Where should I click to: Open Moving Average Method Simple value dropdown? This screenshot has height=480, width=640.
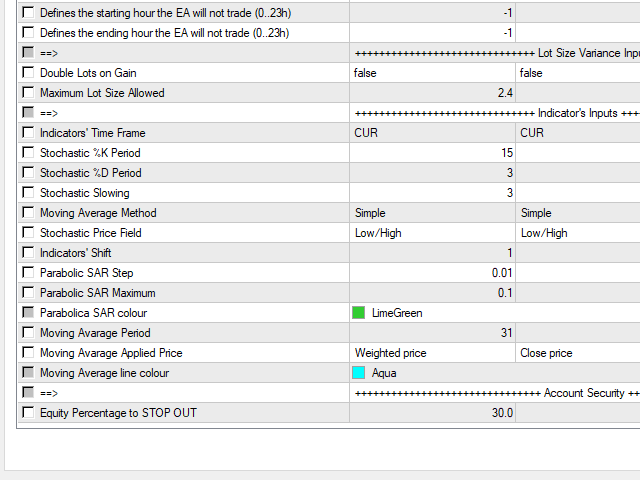click(x=432, y=213)
